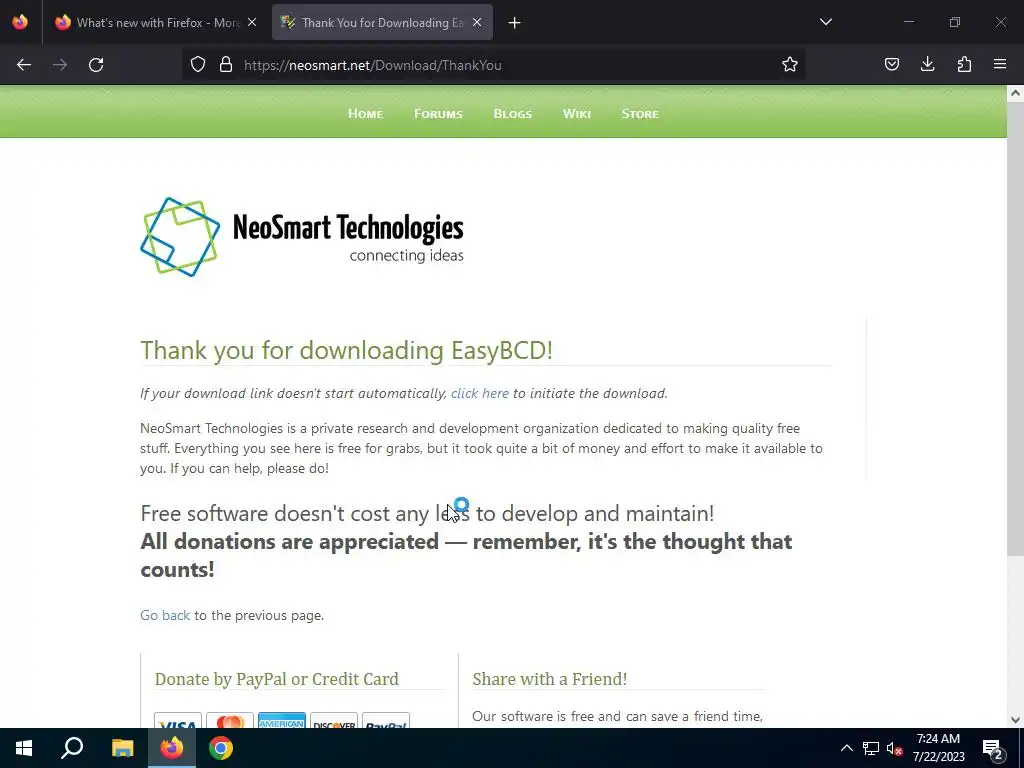Go to the Forums page
This screenshot has height=768, width=1024.
[438, 114]
